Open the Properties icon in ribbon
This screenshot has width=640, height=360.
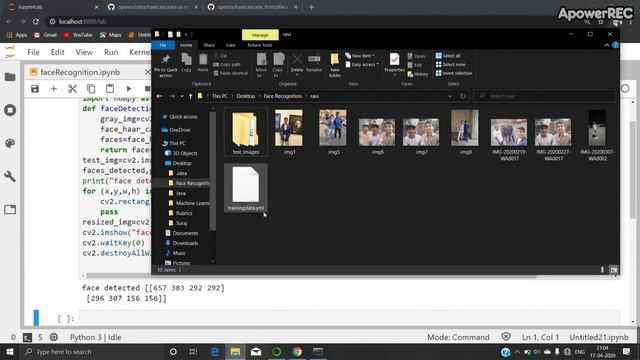pyautogui.click(x=394, y=64)
